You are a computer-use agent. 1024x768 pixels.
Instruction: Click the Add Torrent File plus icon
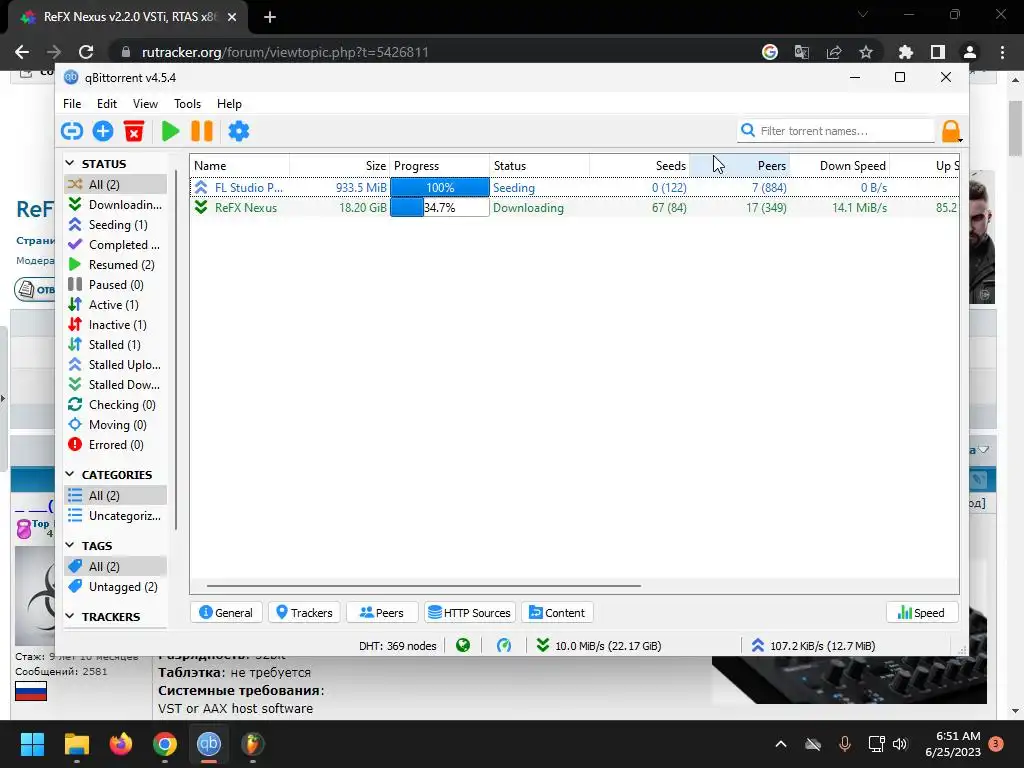pyautogui.click(x=103, y=131)
